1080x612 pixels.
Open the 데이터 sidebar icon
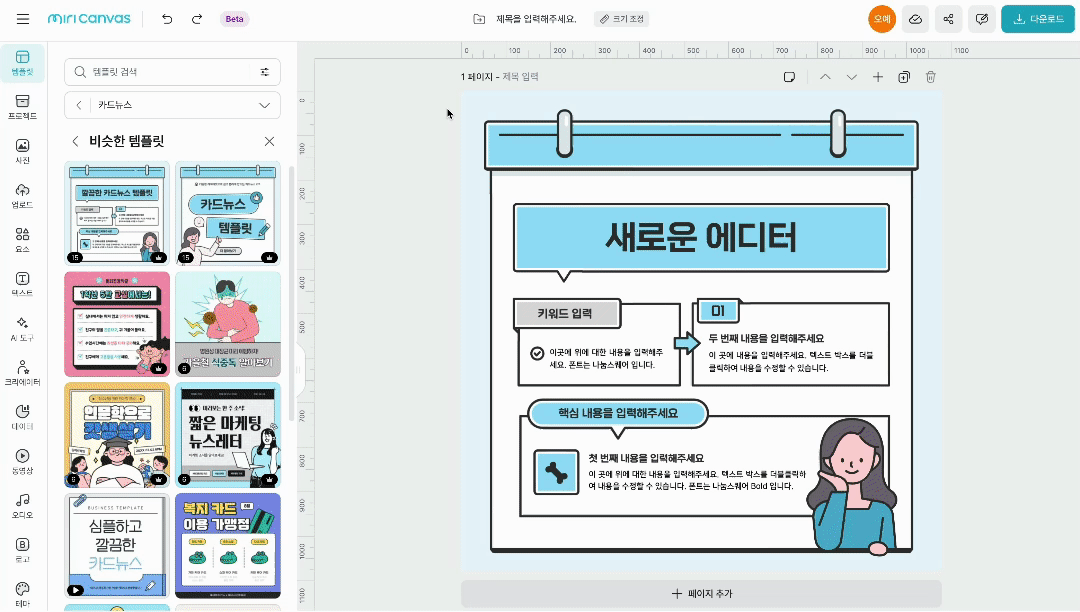(23, 417)
